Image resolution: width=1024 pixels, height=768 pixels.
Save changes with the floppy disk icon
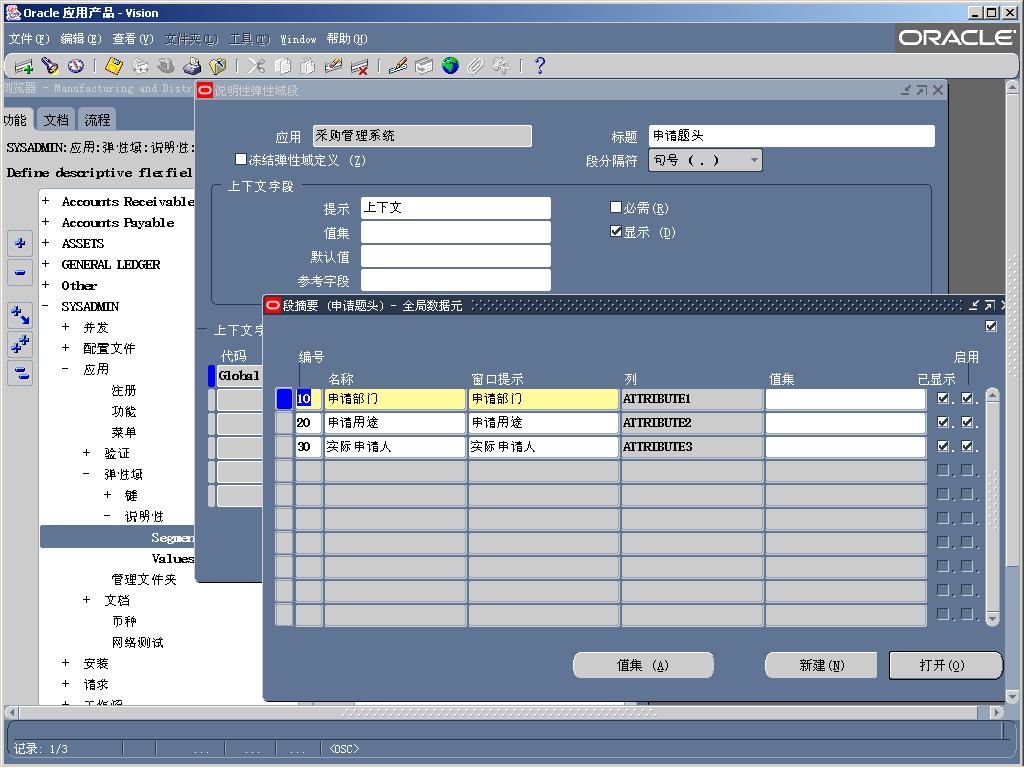coord(113,66)
